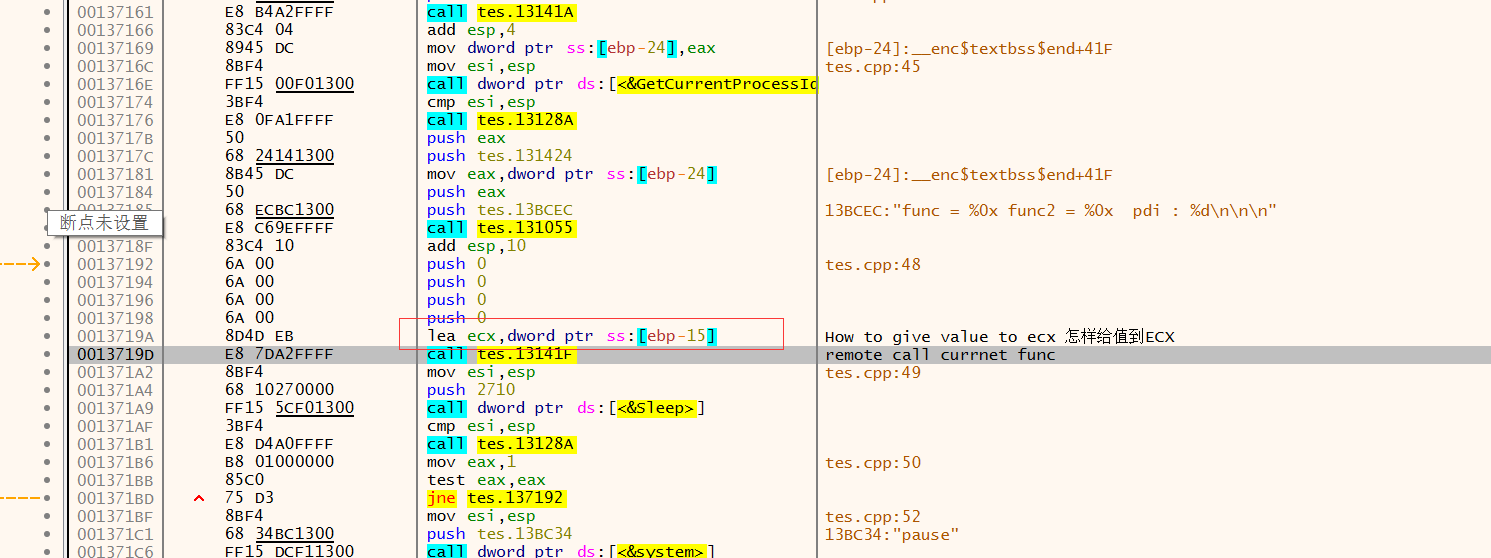Click comment tes.cpp:48
Viewport: 1491px width, 558px height.
pos(873,264)
